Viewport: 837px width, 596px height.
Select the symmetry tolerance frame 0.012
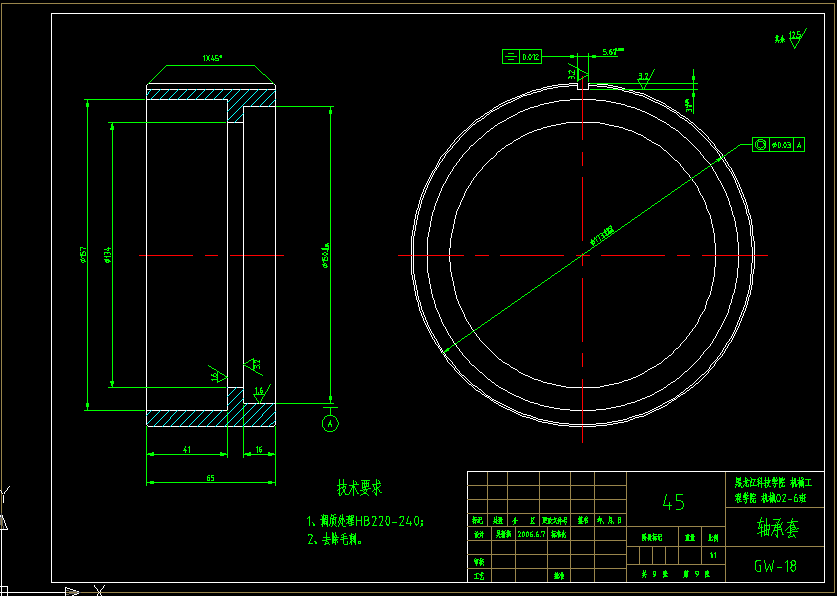(522, 56)
